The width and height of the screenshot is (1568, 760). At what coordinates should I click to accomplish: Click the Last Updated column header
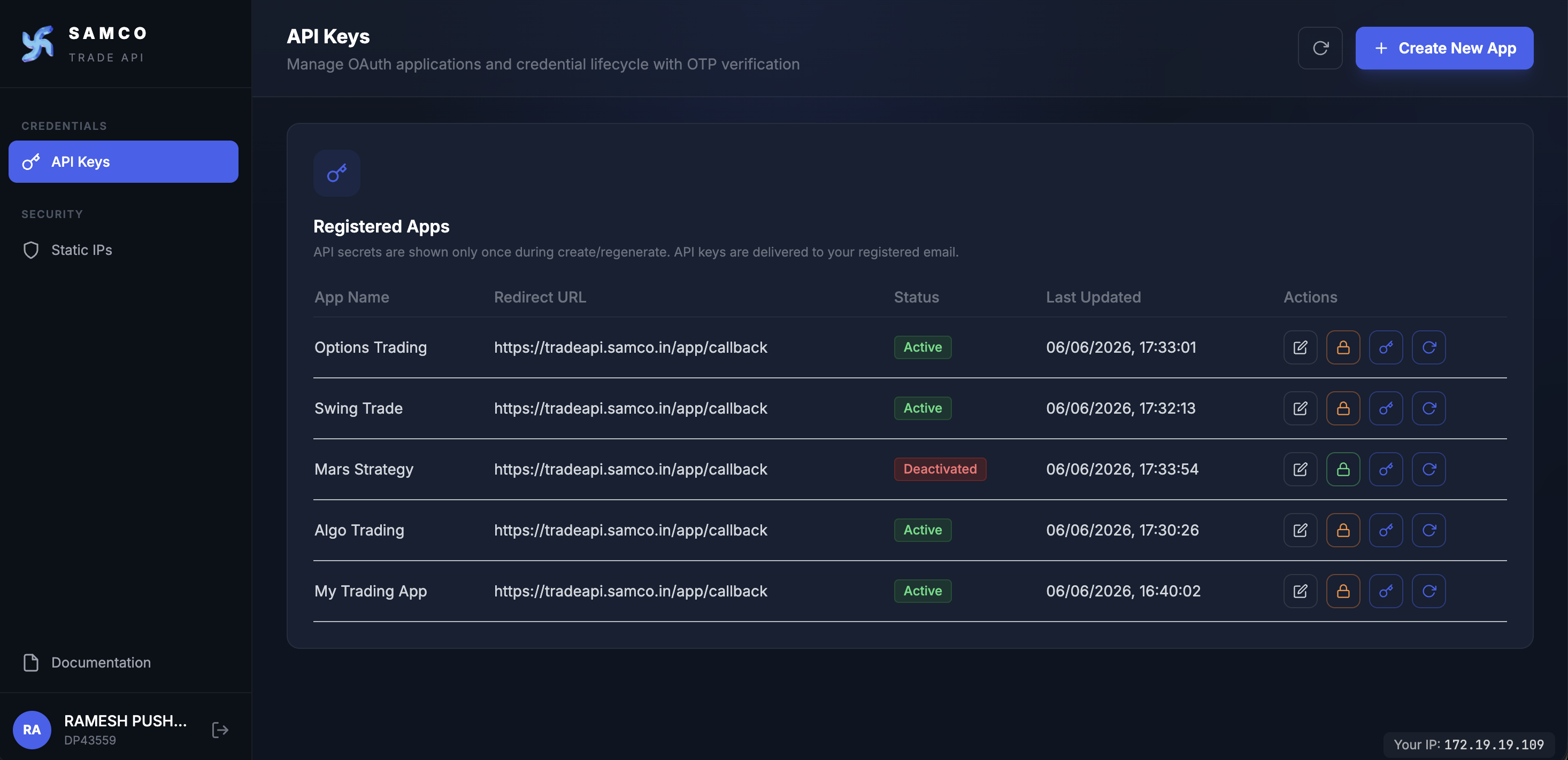pyautogui.click(x=1093, y=298)
